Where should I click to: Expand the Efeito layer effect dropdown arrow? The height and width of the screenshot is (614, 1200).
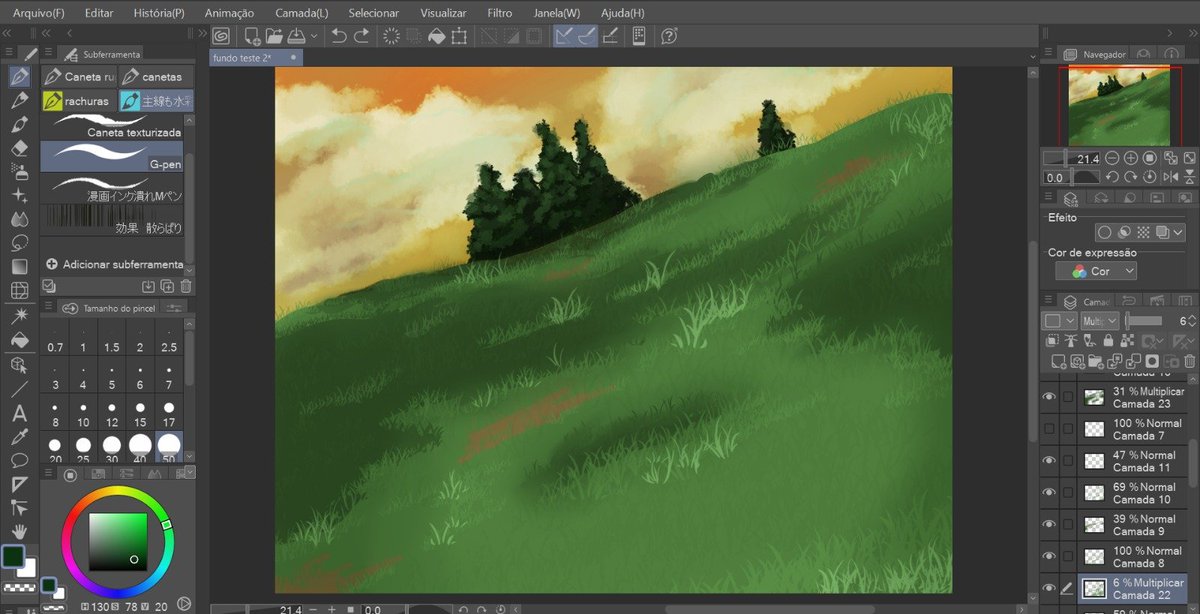[1179, 232]
